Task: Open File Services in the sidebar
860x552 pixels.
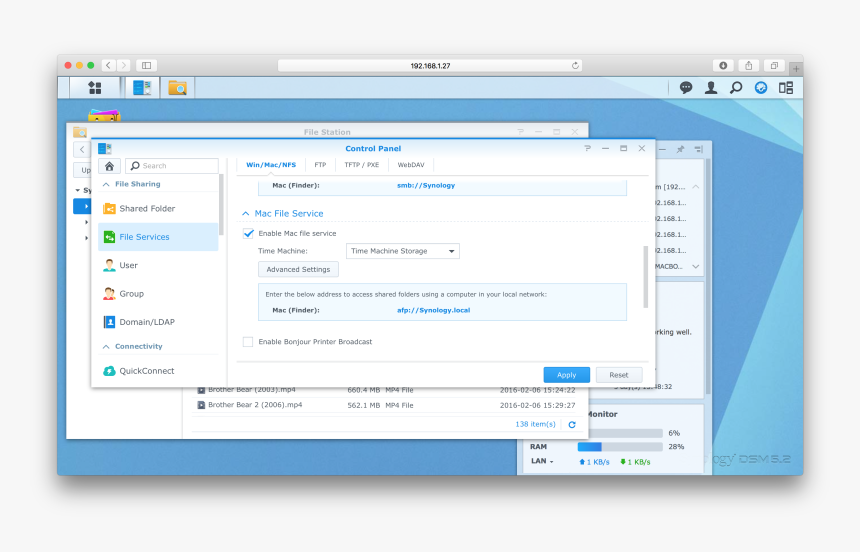Action: point(158,237)
